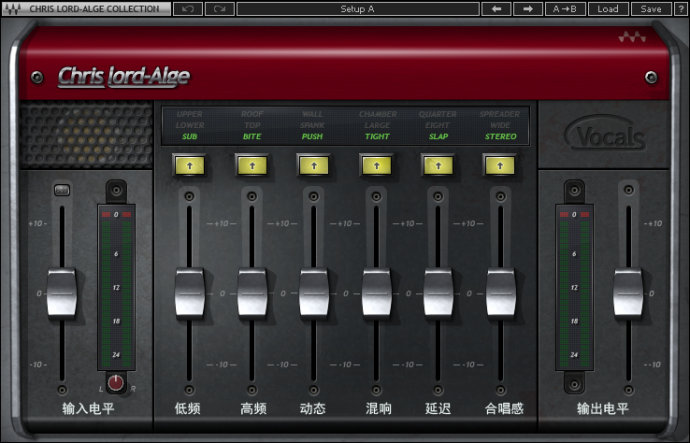Click the dimmed SPREADER mode text
Viewport: 690px width, 443px height.
[500, 114]
